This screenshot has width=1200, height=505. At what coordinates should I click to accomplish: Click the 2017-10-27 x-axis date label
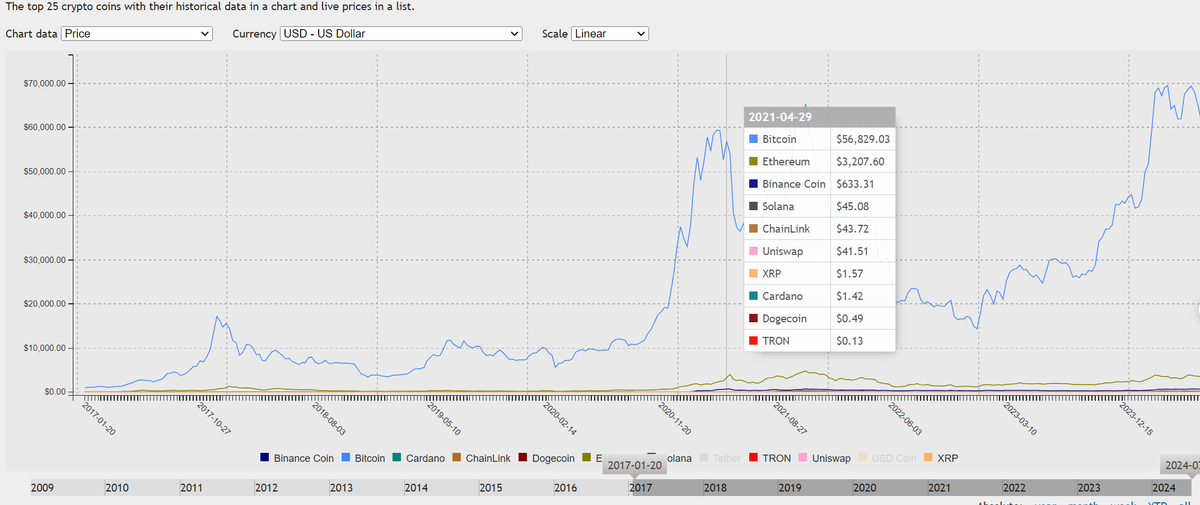point(214,419)
